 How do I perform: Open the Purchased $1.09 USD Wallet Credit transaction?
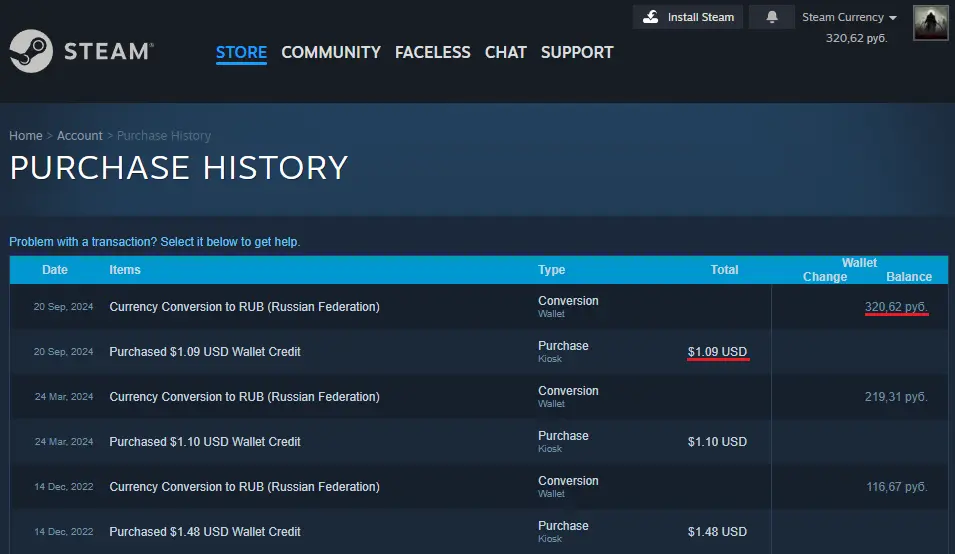[x=205, y=352]
